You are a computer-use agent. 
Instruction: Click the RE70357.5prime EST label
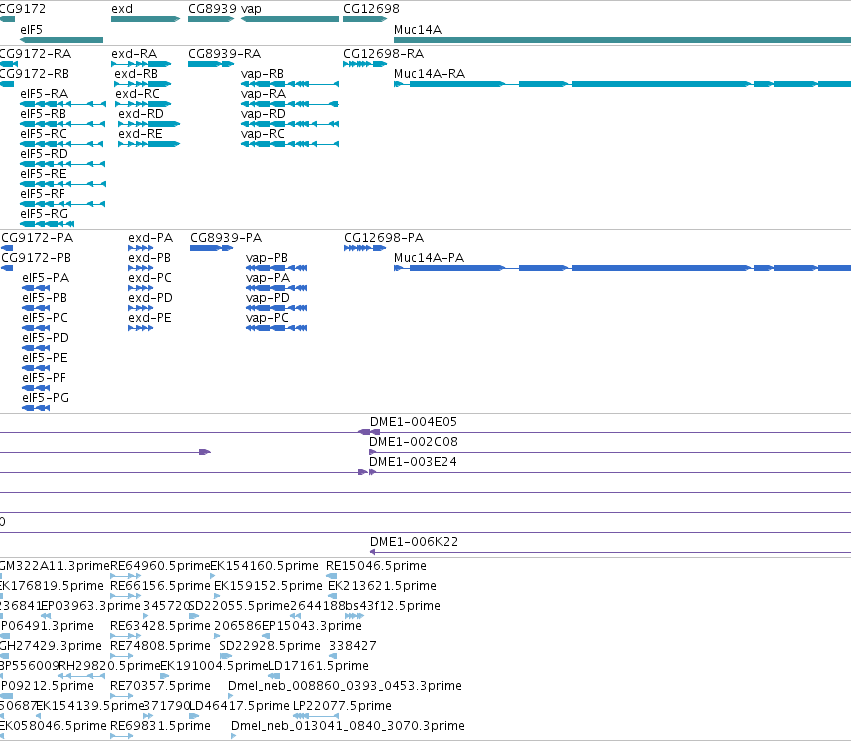coord(160,686)
